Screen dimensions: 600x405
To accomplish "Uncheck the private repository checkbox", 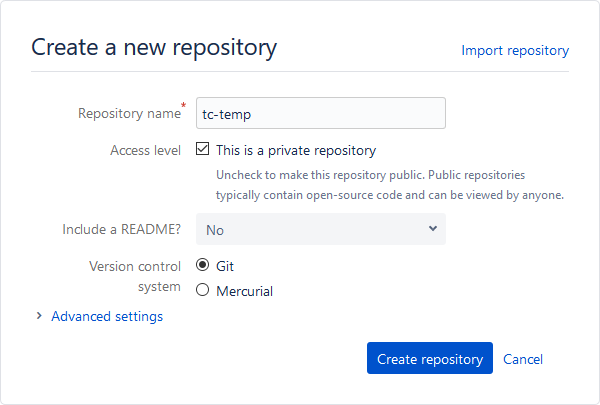I will point(202,150).
